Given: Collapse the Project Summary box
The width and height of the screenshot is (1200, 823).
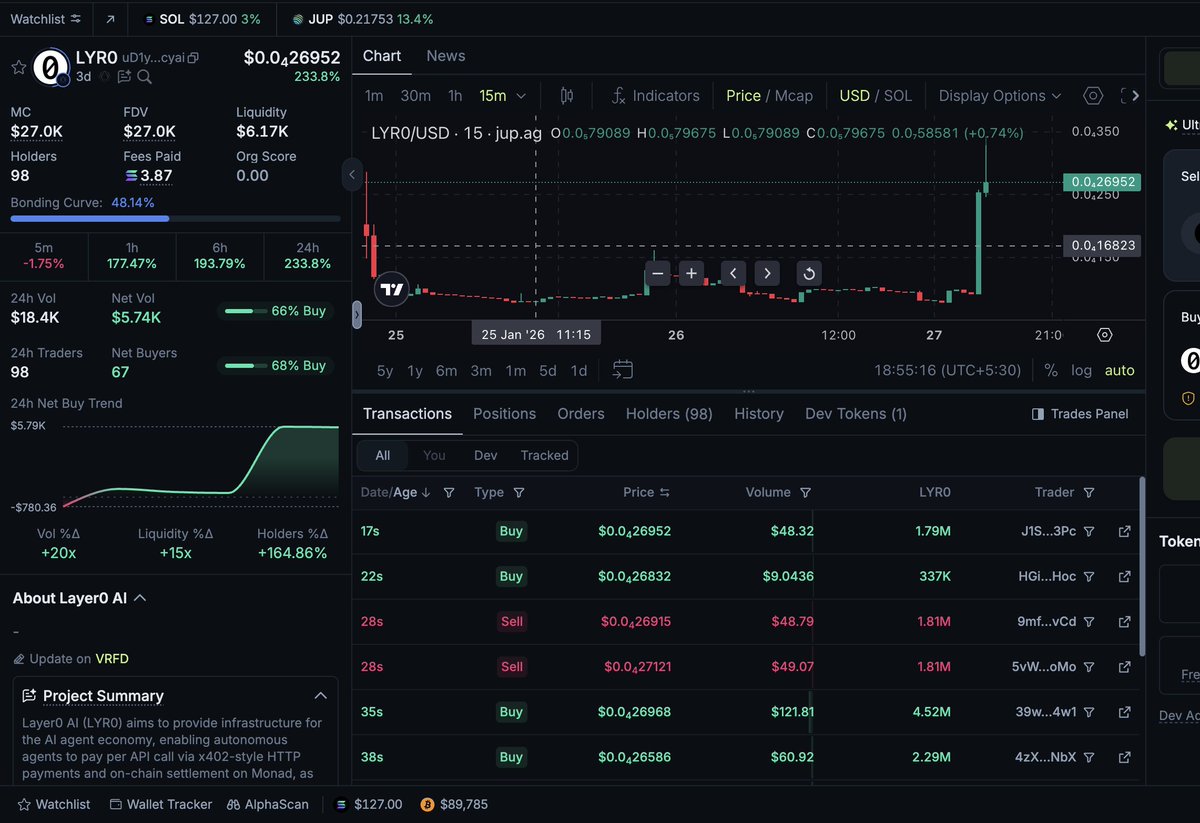Looking at the screenshot, I should click(320, 696).
